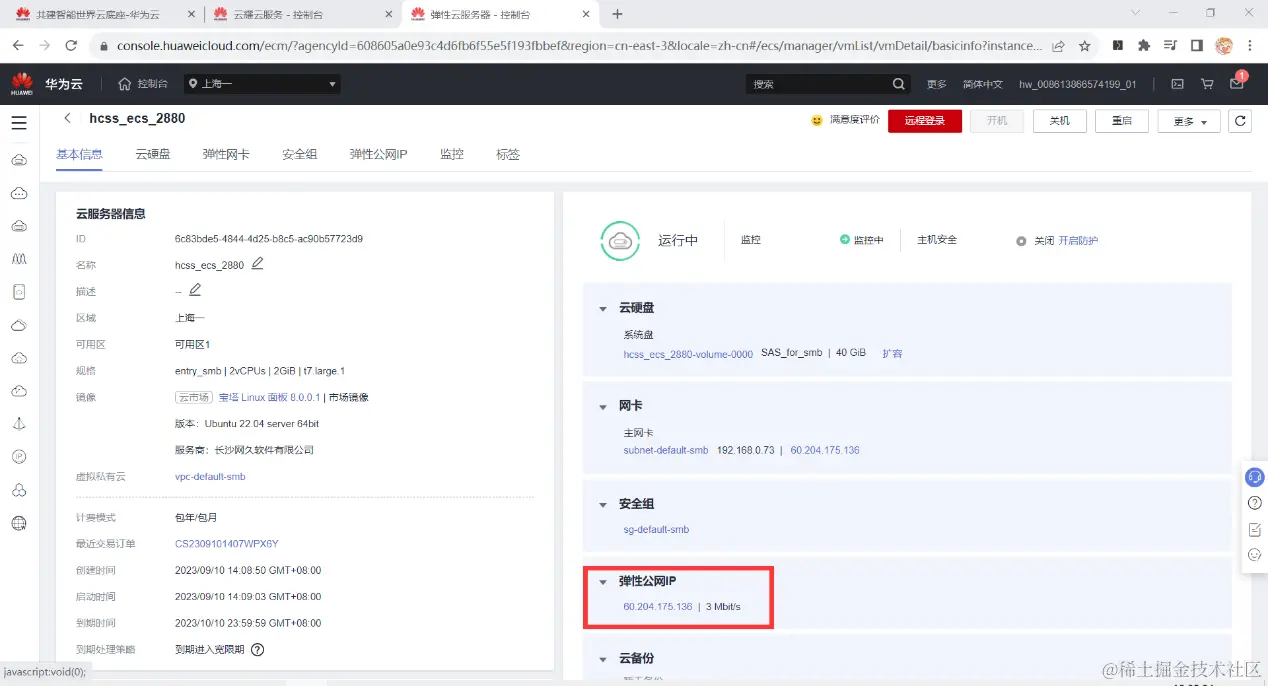
Task: Collapse the 云硬盘 section
Action: [x=603, y=308]
